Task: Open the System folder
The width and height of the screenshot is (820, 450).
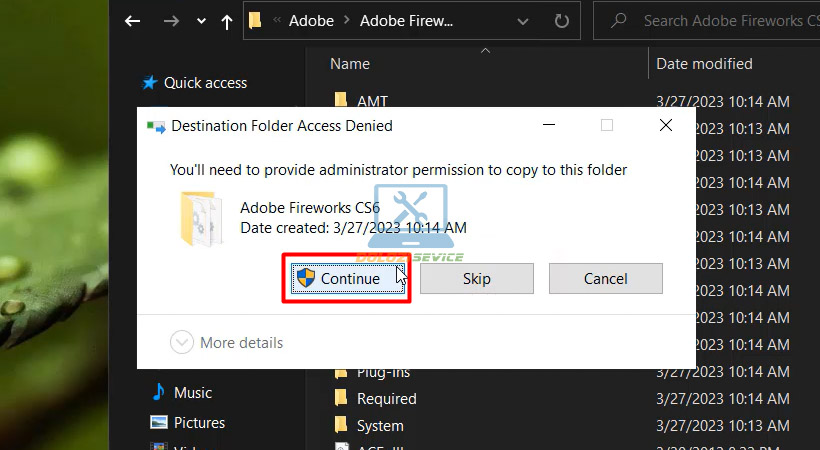Action: point(380,426)
